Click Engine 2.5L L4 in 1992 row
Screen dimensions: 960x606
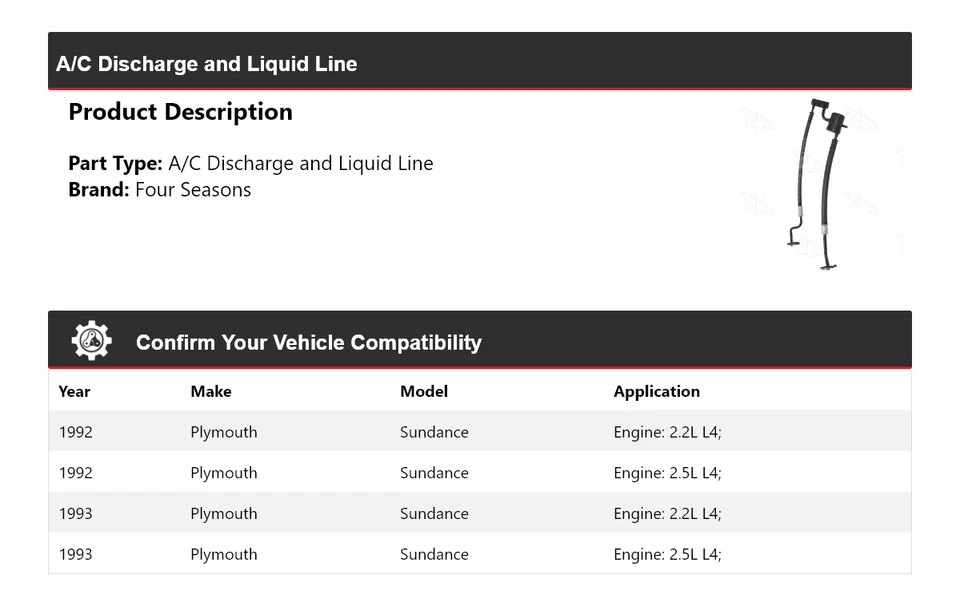point(667,473)
